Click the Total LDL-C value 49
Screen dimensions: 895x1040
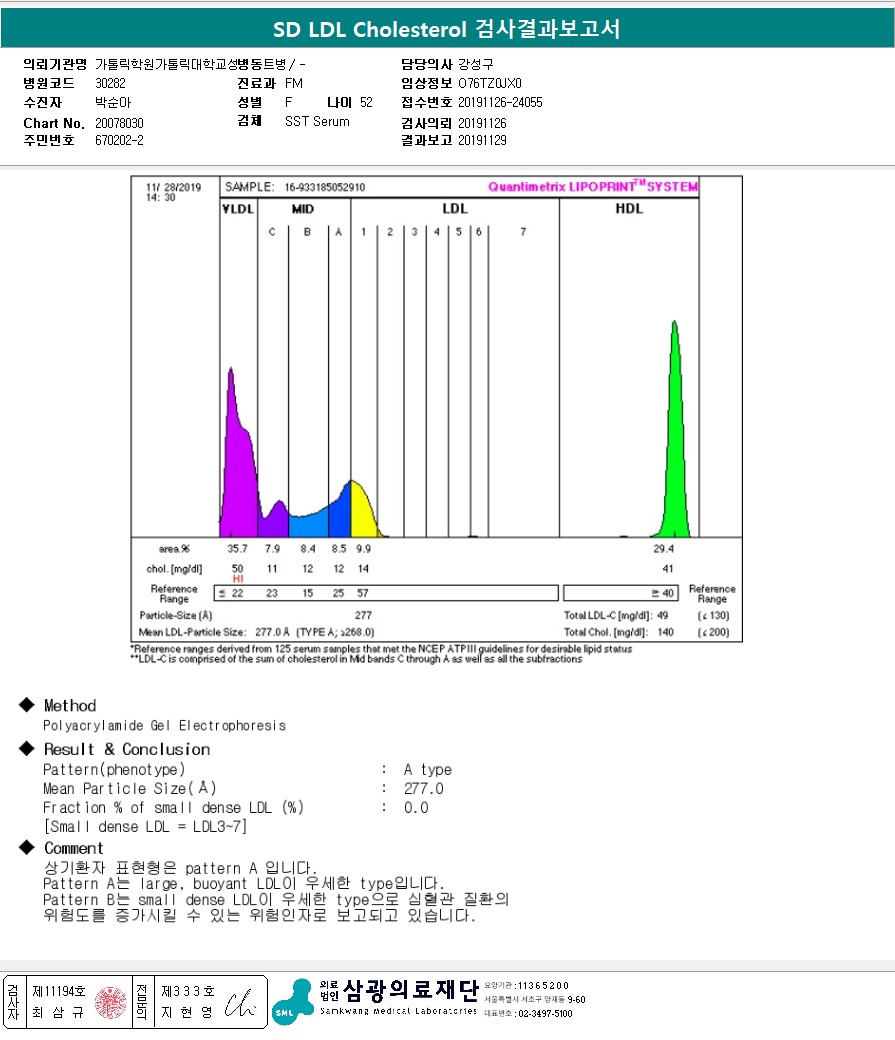[x=662, y=616]
